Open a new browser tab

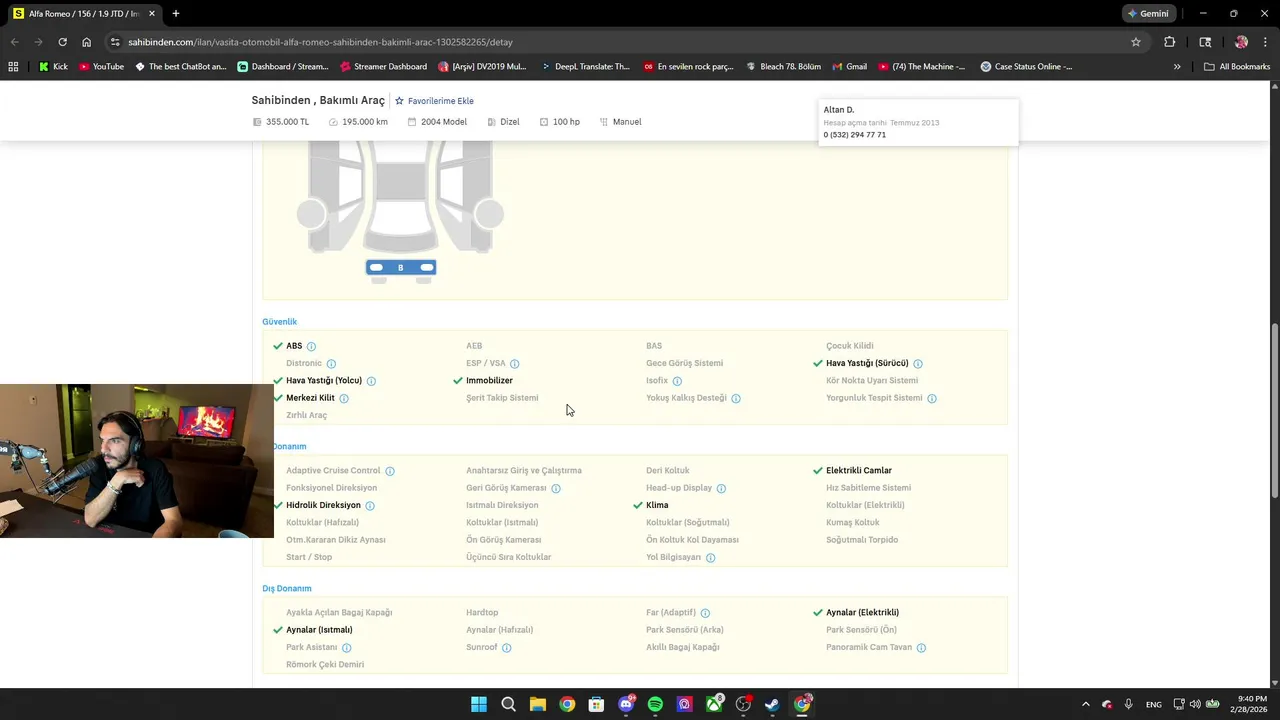point(176,14)
